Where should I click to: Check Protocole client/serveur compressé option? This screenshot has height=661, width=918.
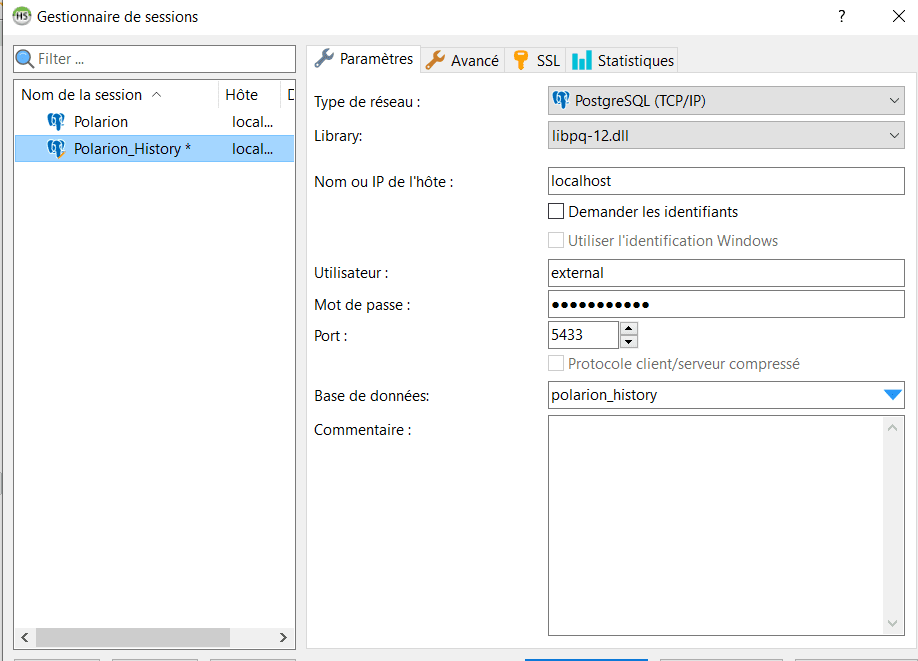click(x=557, y=364)
